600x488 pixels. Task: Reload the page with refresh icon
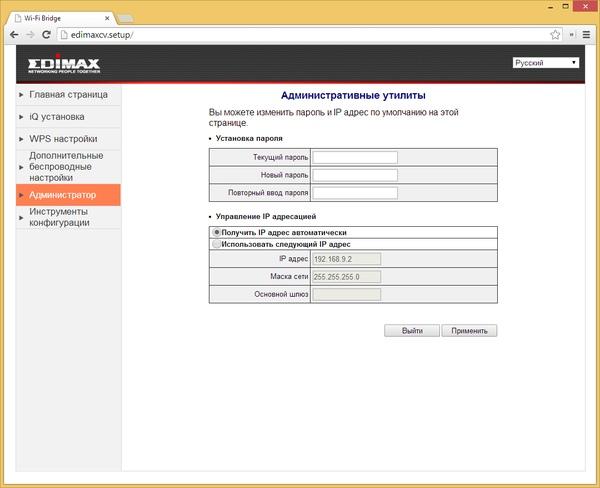(x=46, y=35)
